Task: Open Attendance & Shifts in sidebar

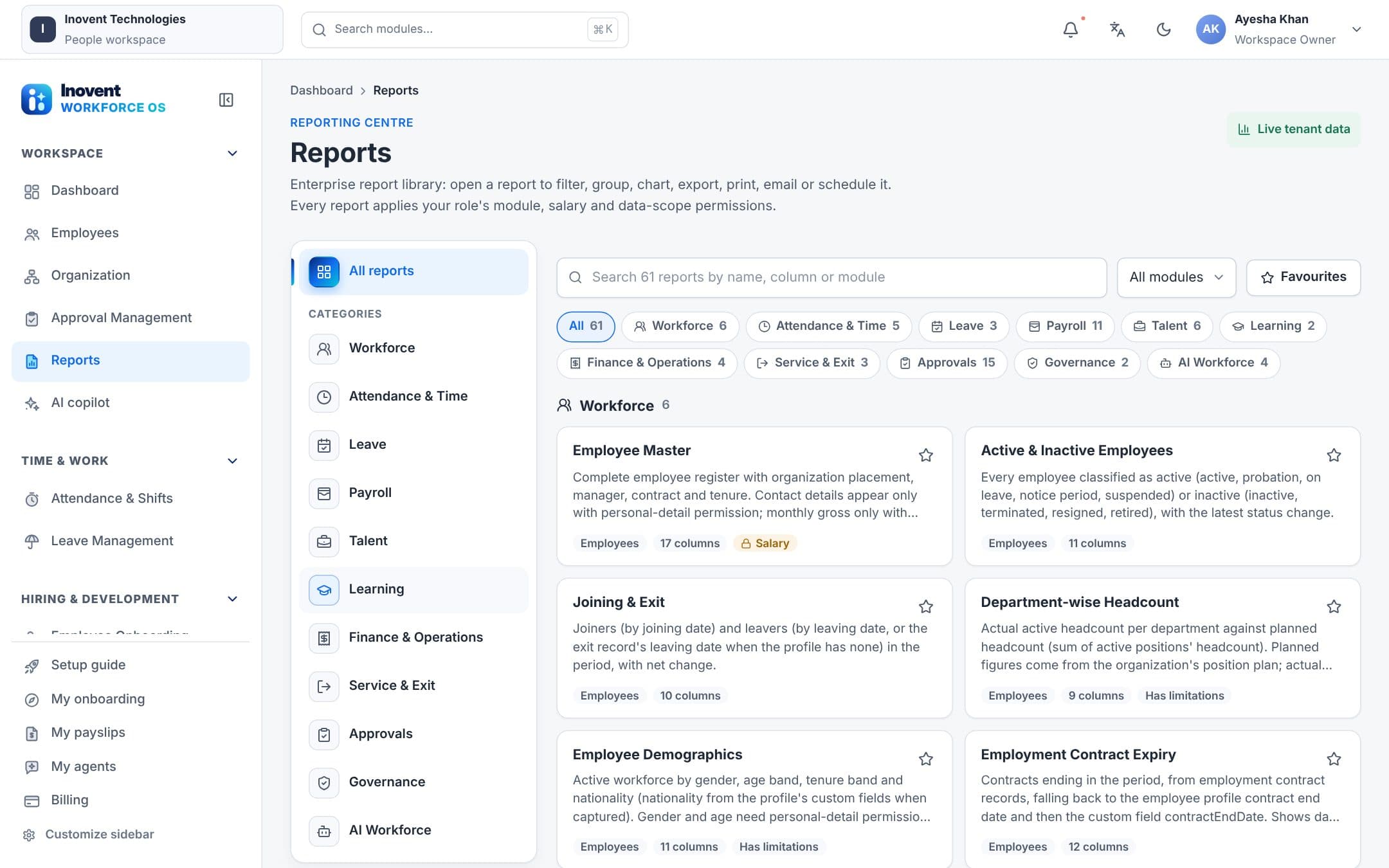Action: pyautogui.click(x=131, y=499)
